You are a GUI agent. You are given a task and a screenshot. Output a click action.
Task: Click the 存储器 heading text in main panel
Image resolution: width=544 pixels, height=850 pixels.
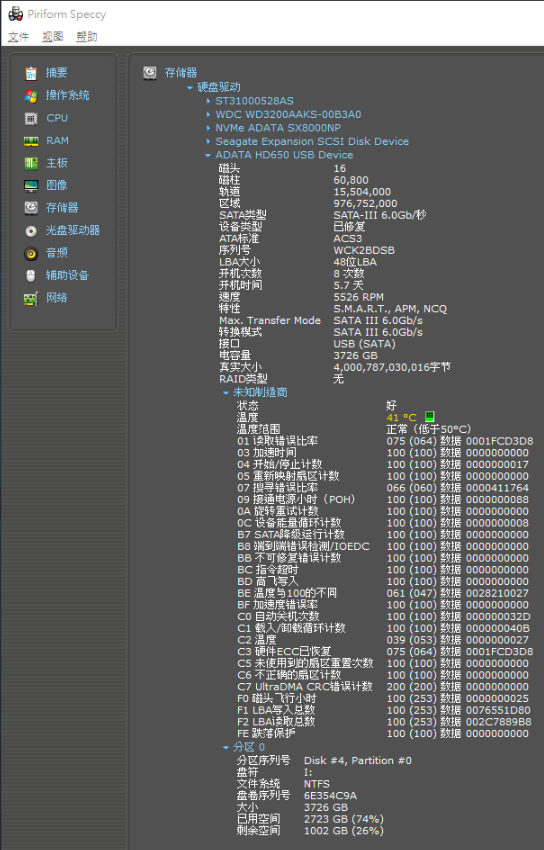point(181,73)
